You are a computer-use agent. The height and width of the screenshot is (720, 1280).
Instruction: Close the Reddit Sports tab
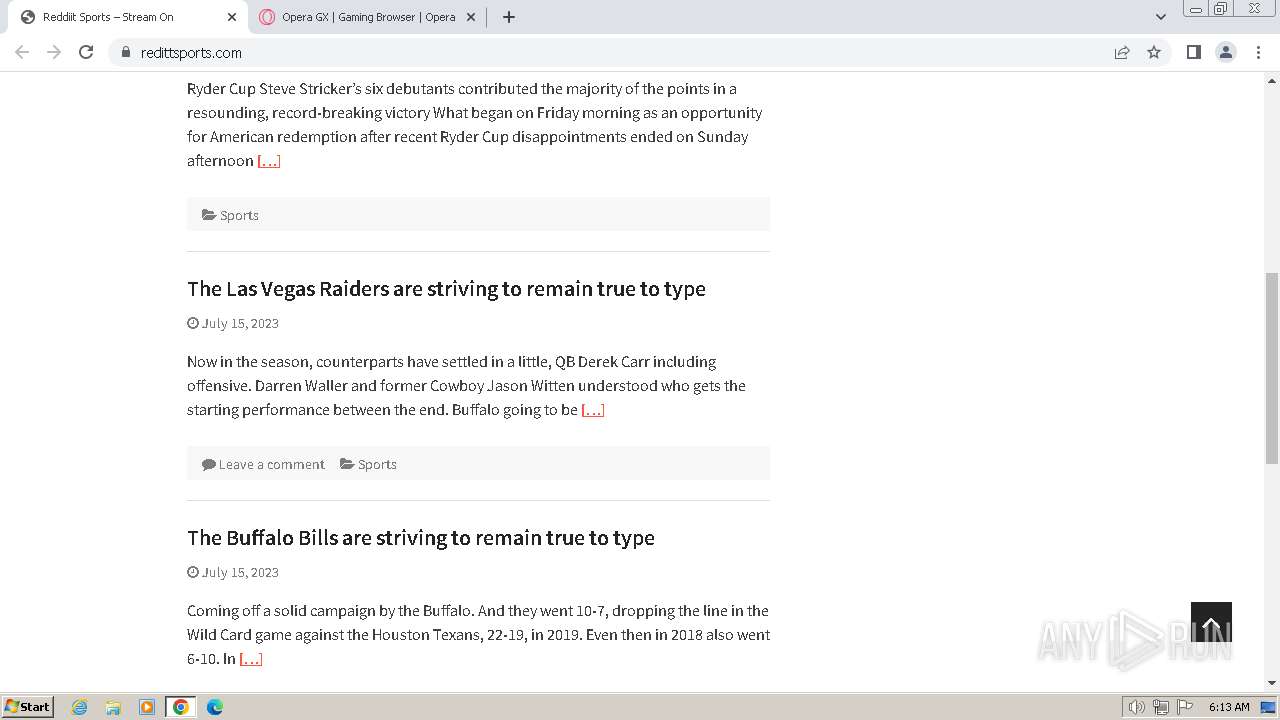(x=232, y=17)
